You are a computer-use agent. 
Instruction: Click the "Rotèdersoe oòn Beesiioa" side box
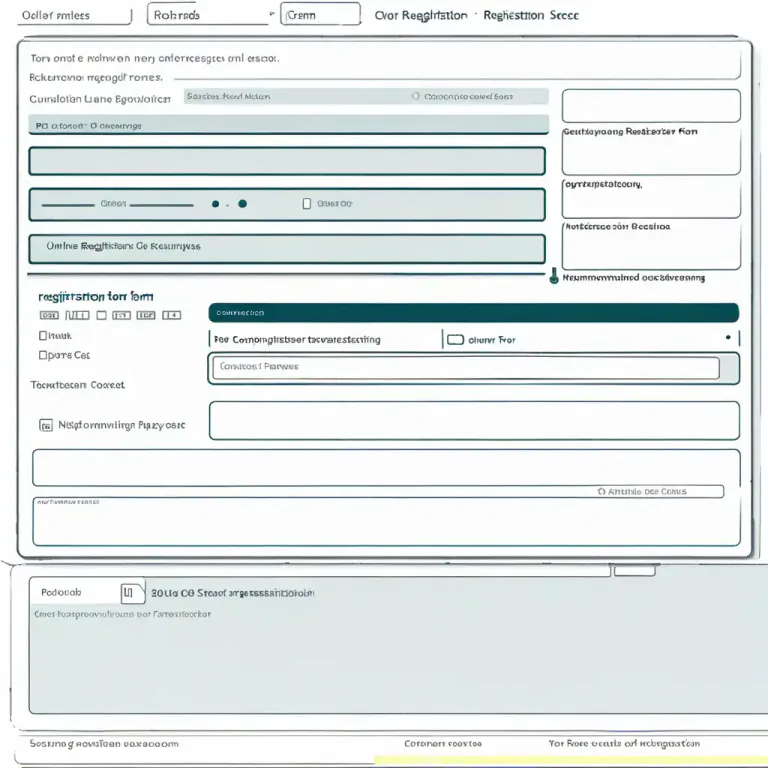tap(651, 245)
